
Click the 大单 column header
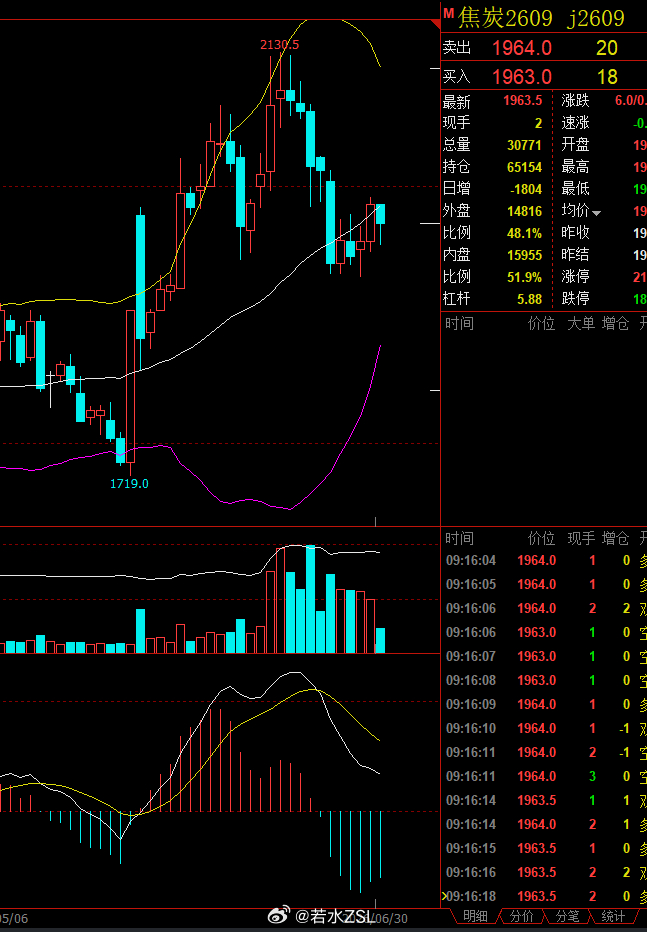pyautogui.click(x=581, y=323)
